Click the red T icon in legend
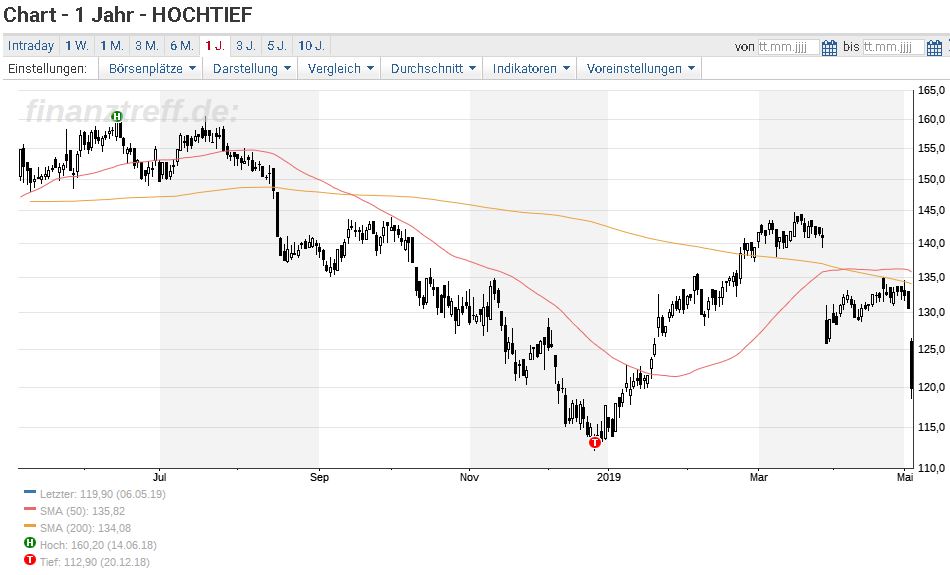 pyautogui.click(x=30, y=560)
